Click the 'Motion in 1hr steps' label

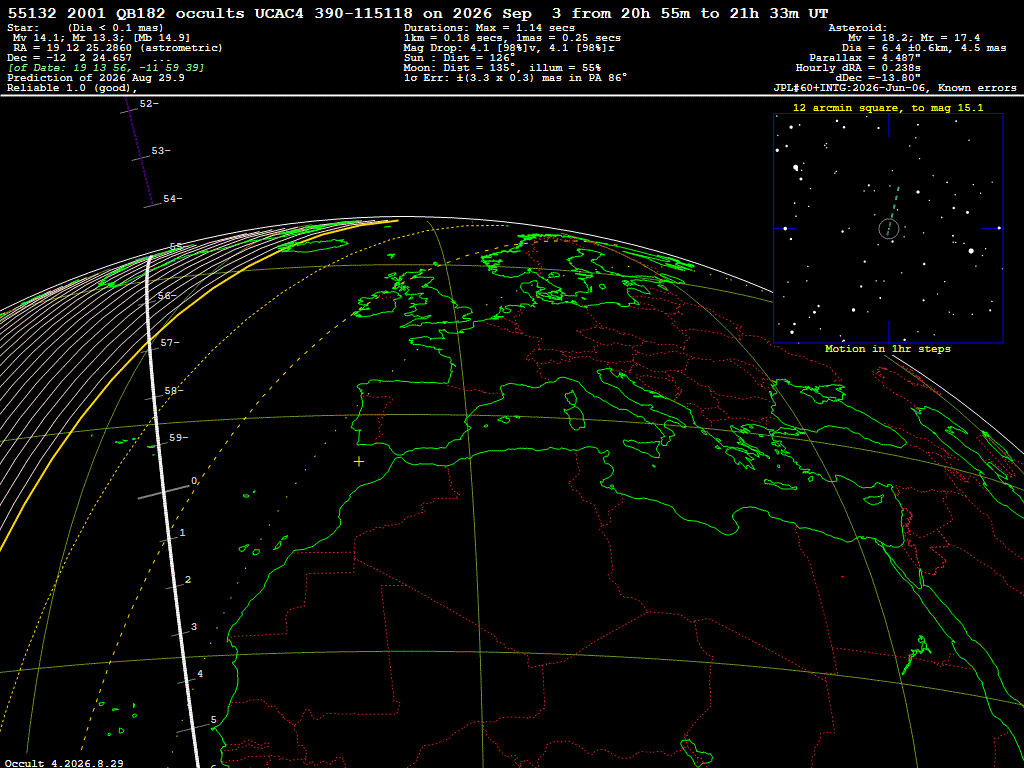tap(888, 349)
